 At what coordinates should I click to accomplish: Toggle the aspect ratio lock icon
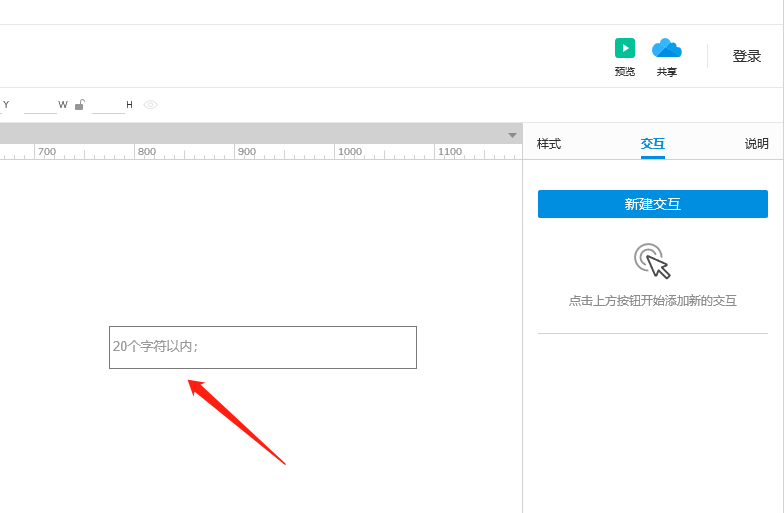[x=80, y=104]
